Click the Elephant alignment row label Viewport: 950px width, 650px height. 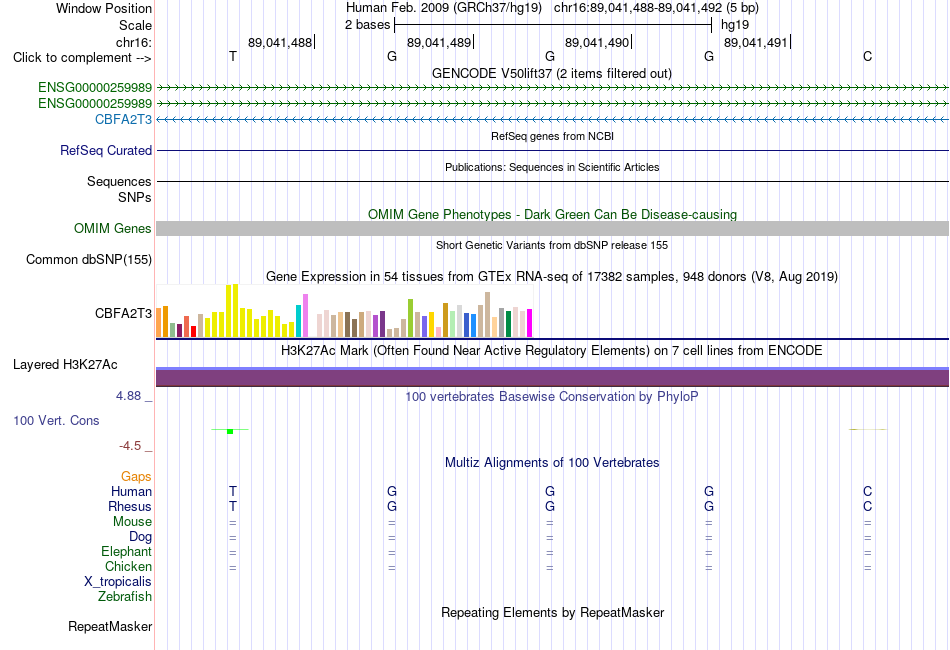click(x=127, y=551)
